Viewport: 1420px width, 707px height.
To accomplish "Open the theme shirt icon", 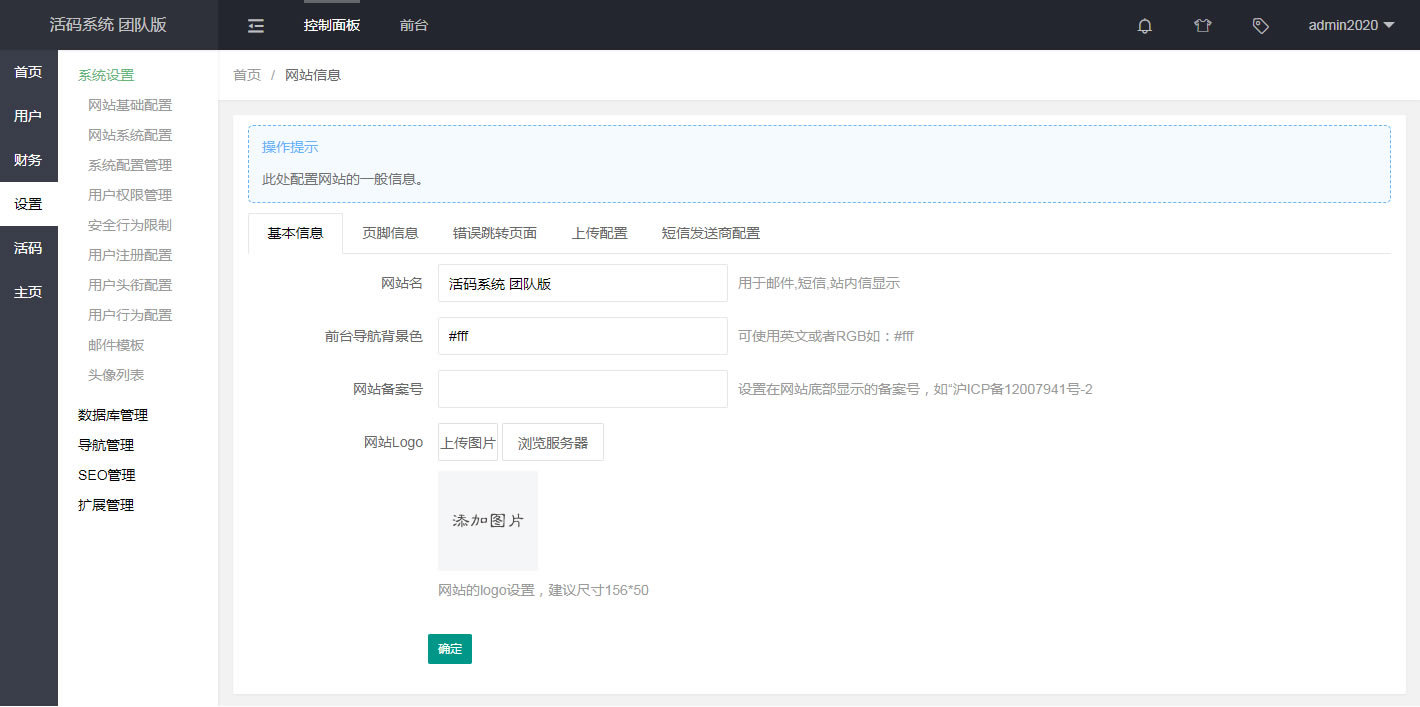I will tap(1203, 26).
